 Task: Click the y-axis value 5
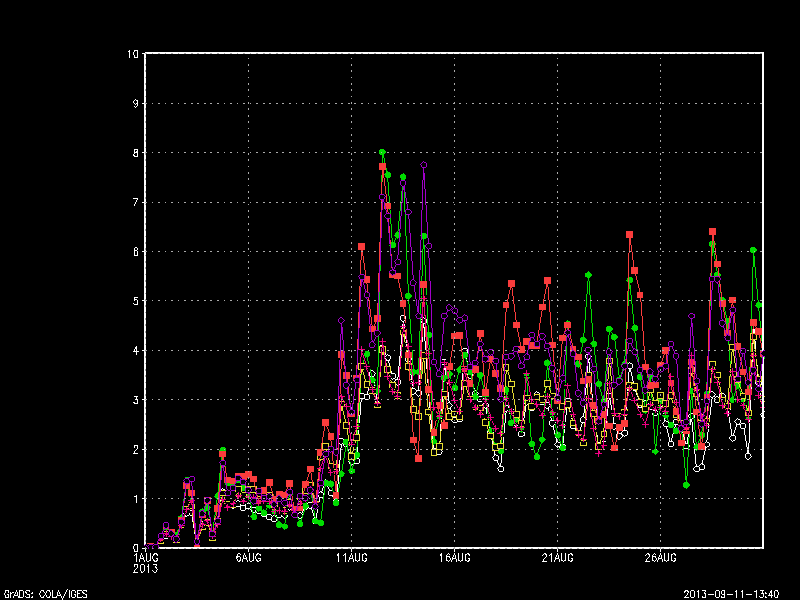point(136,302)
